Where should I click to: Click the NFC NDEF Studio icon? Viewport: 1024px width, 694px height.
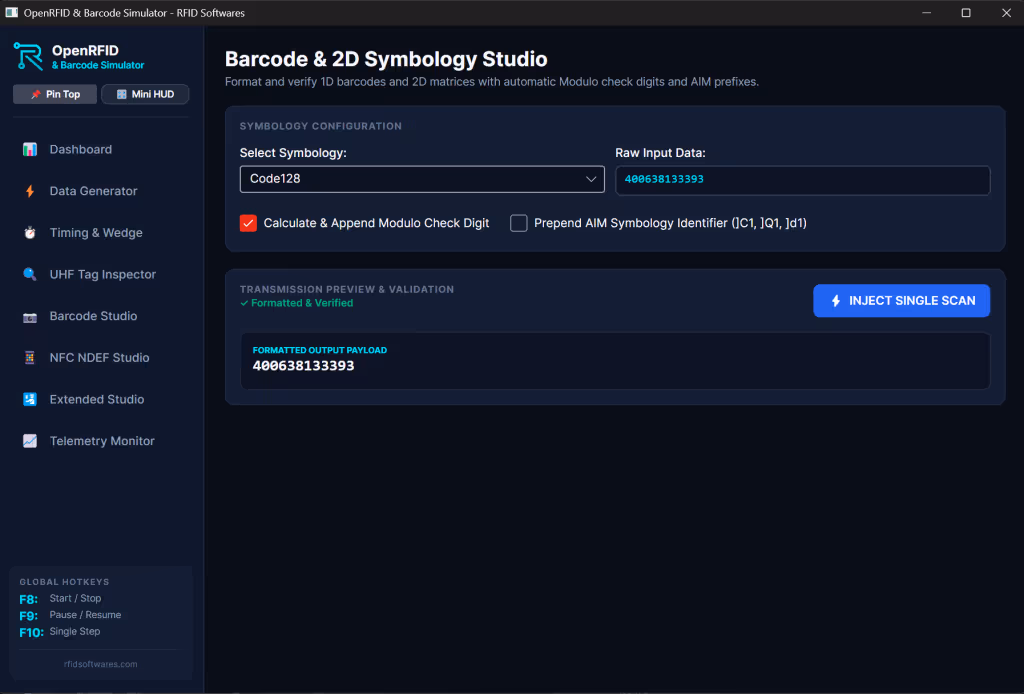coord(30,358)
